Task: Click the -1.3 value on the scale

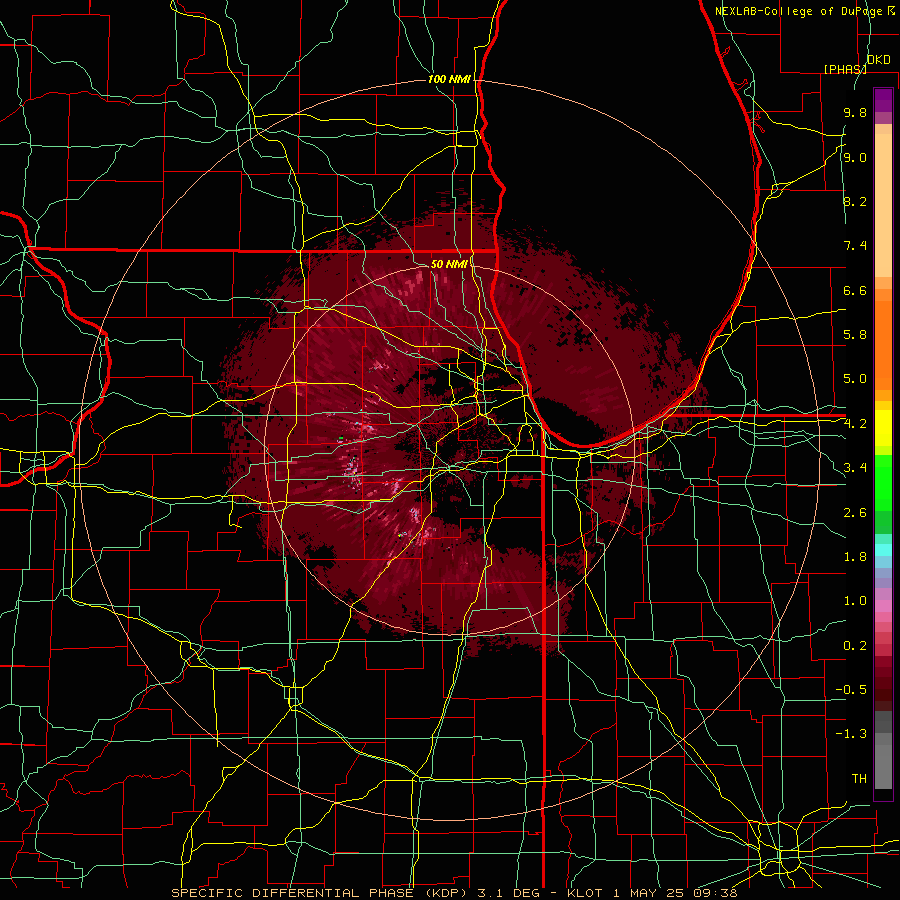Action: pos(851,734)
